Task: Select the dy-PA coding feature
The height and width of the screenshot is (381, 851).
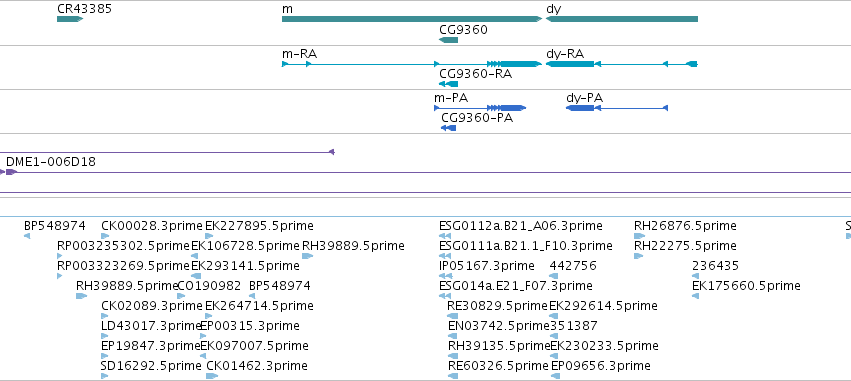Action: pyautogui.click(x=617, y=108)
